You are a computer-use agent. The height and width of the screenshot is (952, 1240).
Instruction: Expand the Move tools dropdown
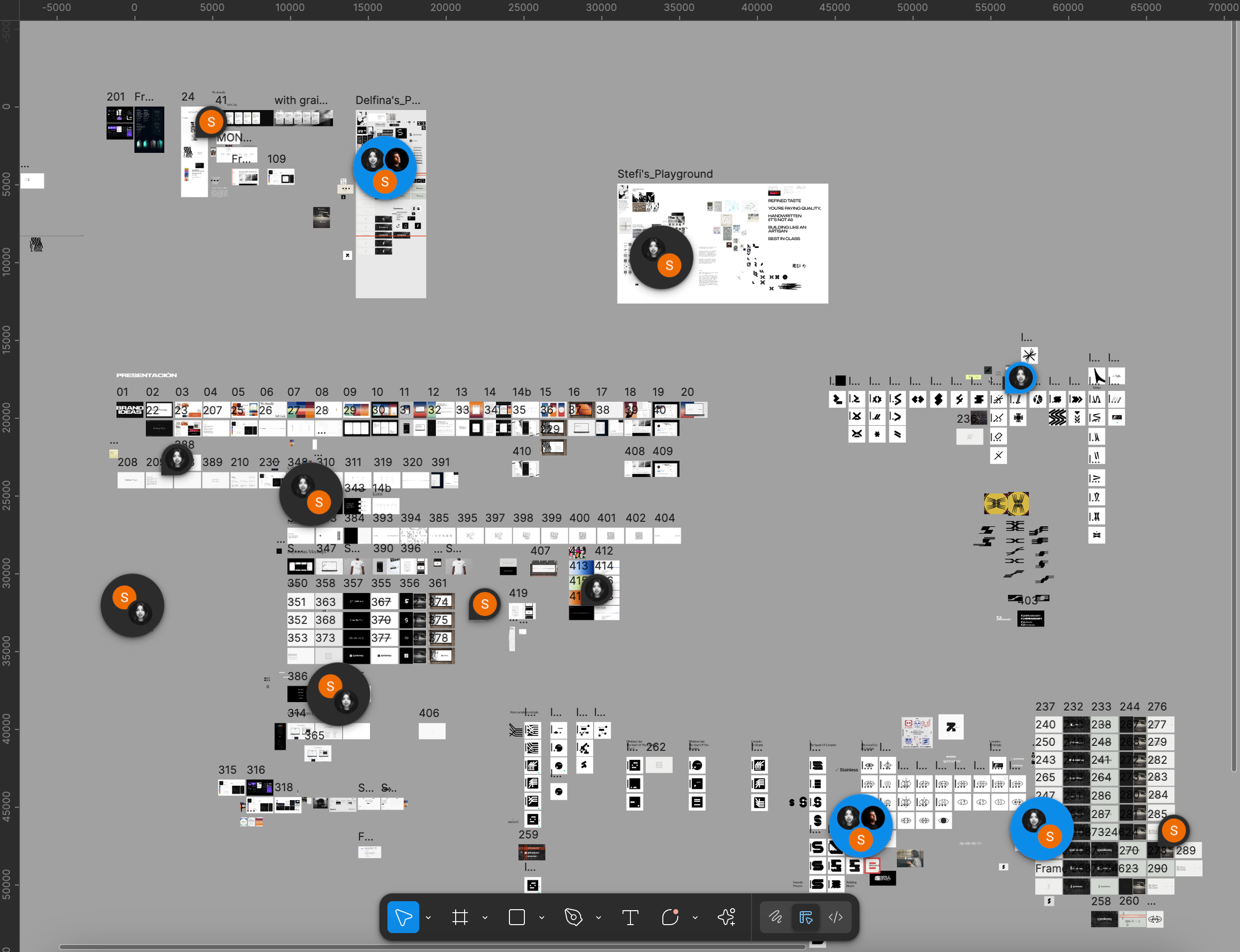point(428,917)
